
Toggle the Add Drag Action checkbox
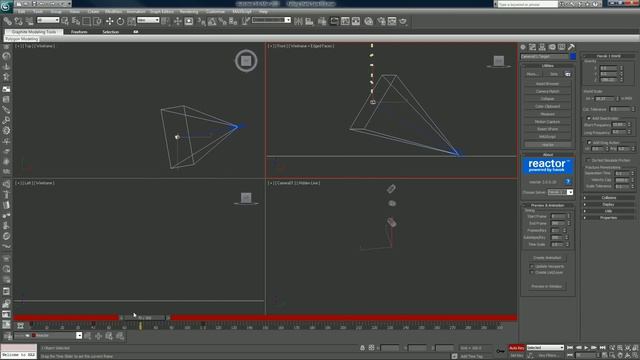click(589, 142)
